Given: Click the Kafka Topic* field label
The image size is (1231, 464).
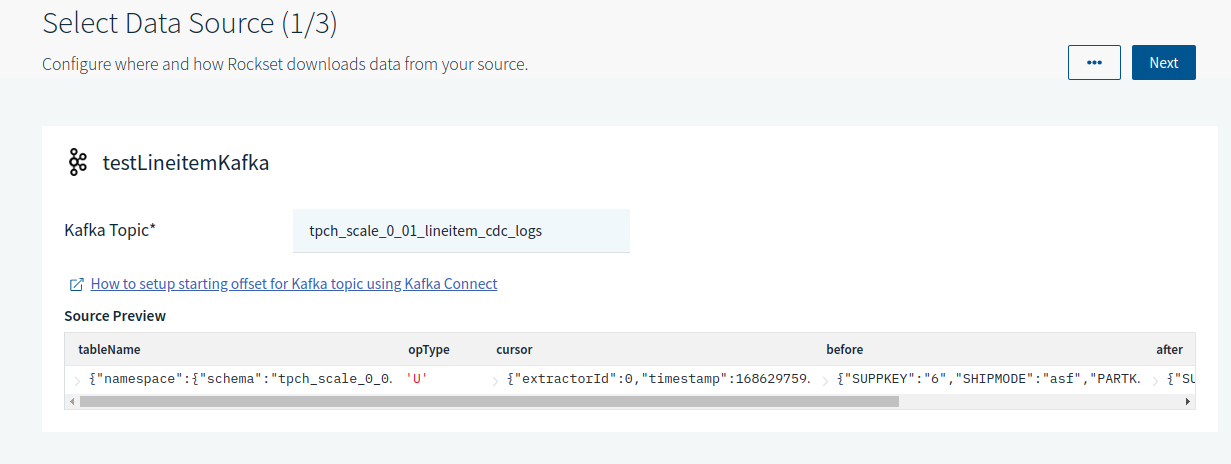Looking at the screenshot, I should click(x=110, y=230).
